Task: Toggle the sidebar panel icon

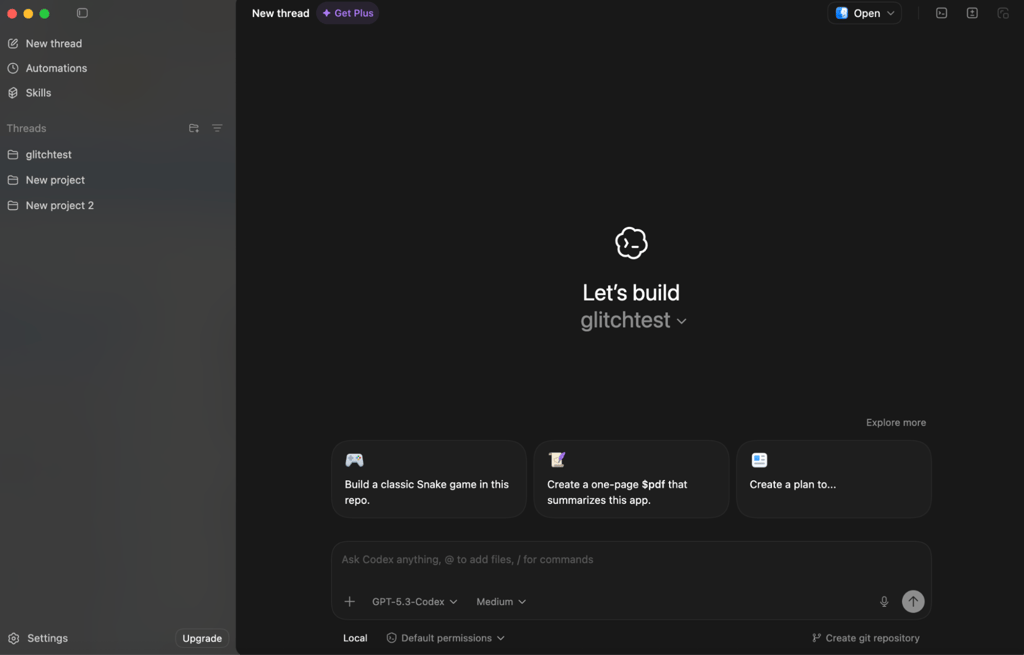Action: [82, 13]
